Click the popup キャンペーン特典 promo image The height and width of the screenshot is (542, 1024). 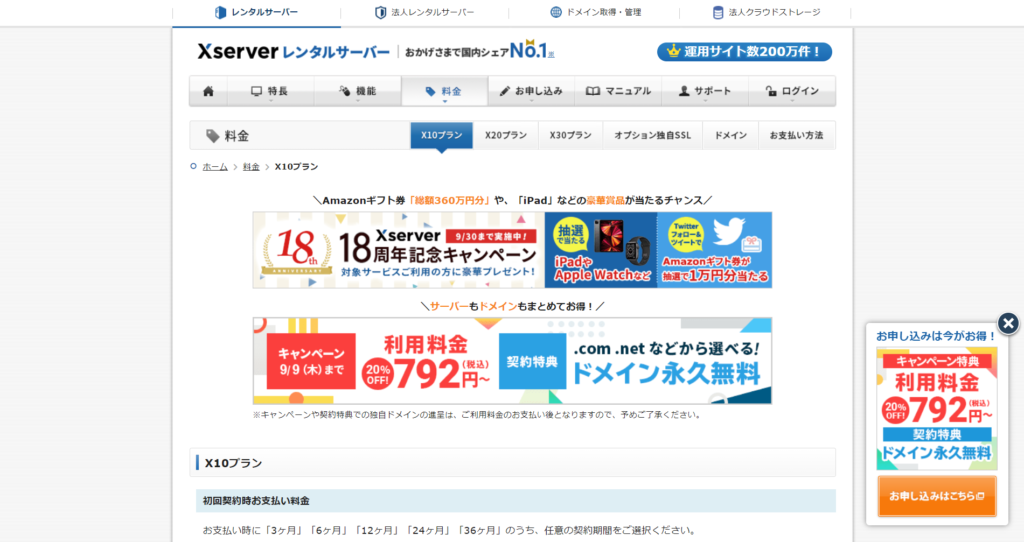coord(936,408)
